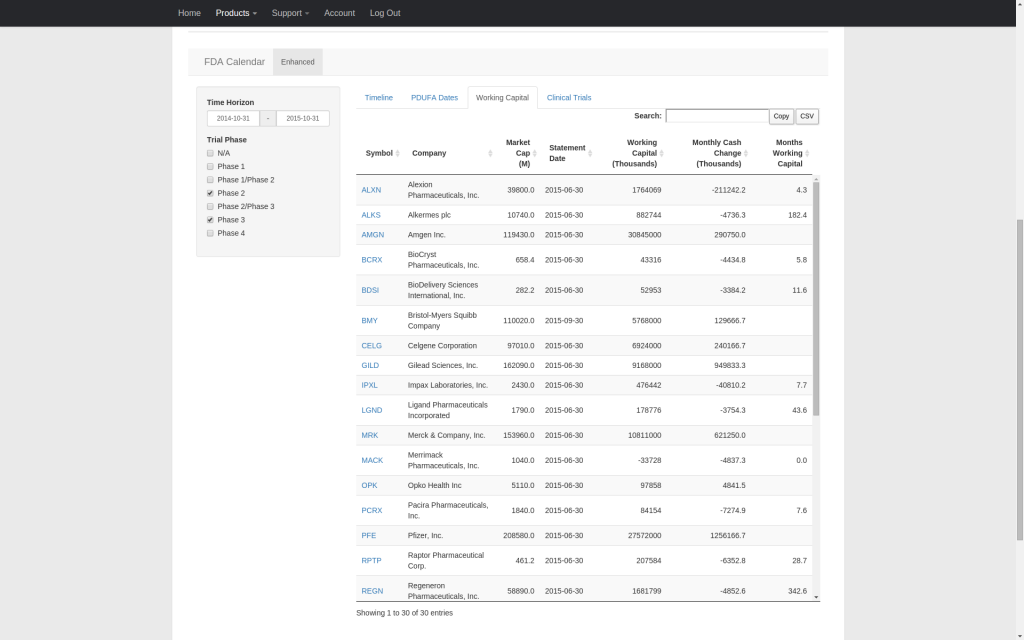Click the table scrollbar down arrow
The image size is (1024, 640).
pos(816,597)
